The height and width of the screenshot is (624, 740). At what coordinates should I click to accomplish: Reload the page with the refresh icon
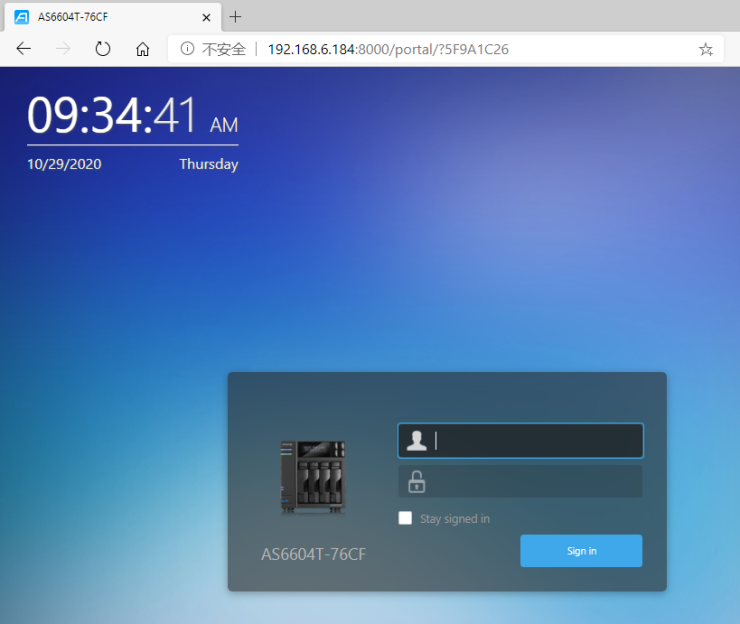[x=102, y=49]
